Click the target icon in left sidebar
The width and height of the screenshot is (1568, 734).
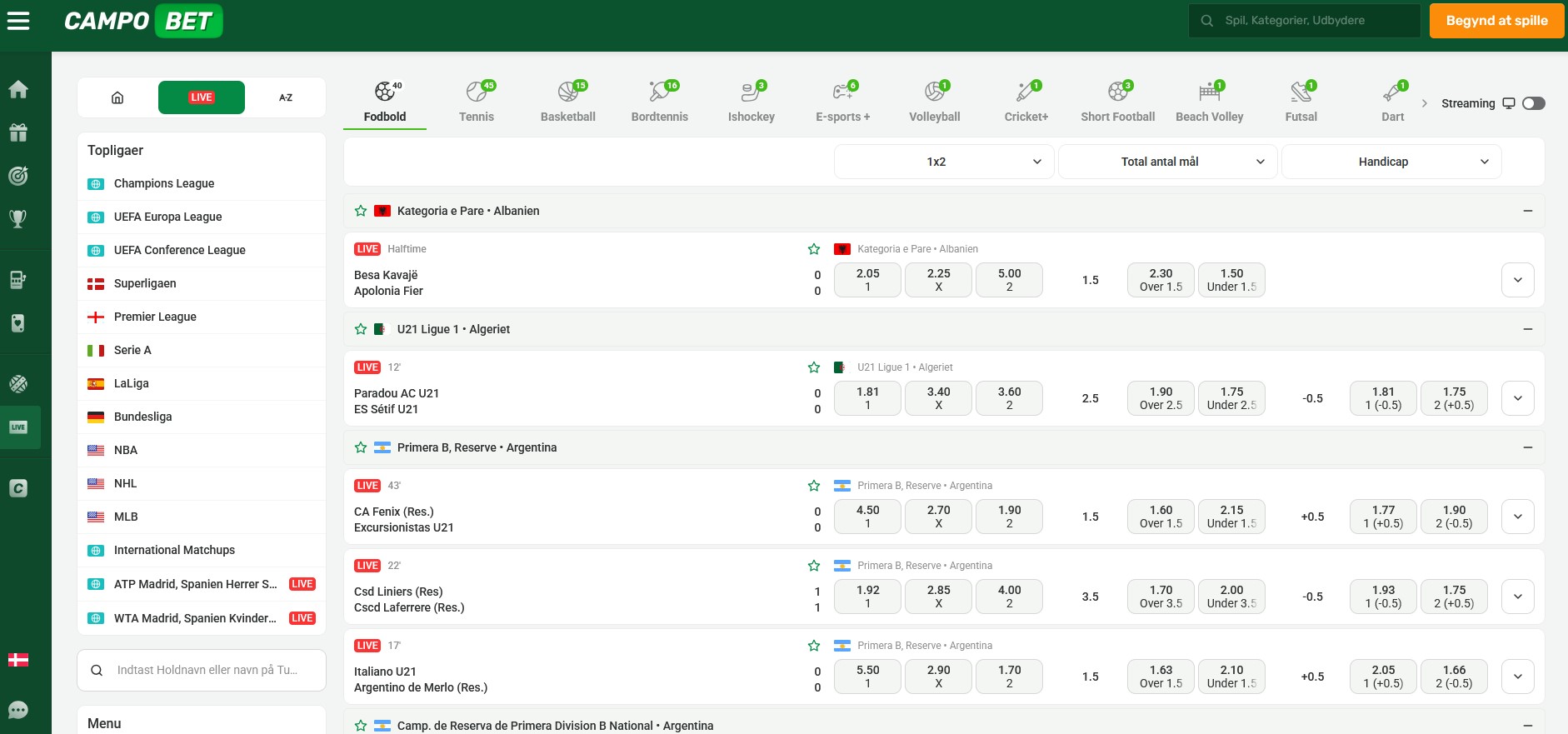click(18, 176)
